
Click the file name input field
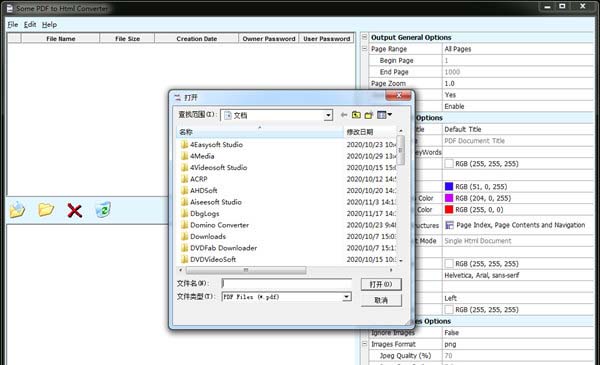(286, 284)
